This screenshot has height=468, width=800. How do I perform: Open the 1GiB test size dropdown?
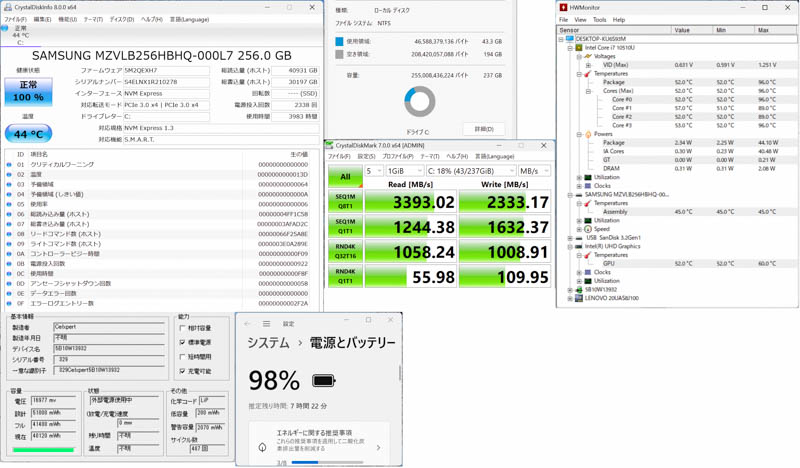pyautogui.click(x=405, y=171)
